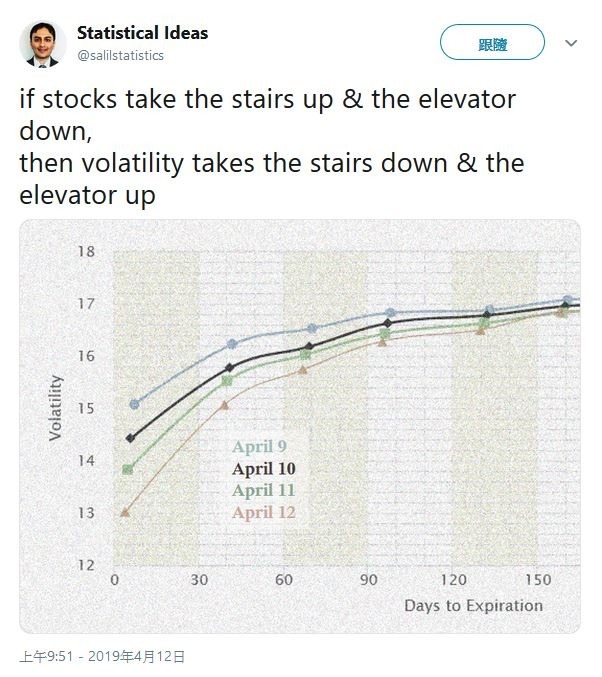
Task: Open the tweet timestamp 上午9:51 - 2019年4月12日
Action: [x=102, y=657]
